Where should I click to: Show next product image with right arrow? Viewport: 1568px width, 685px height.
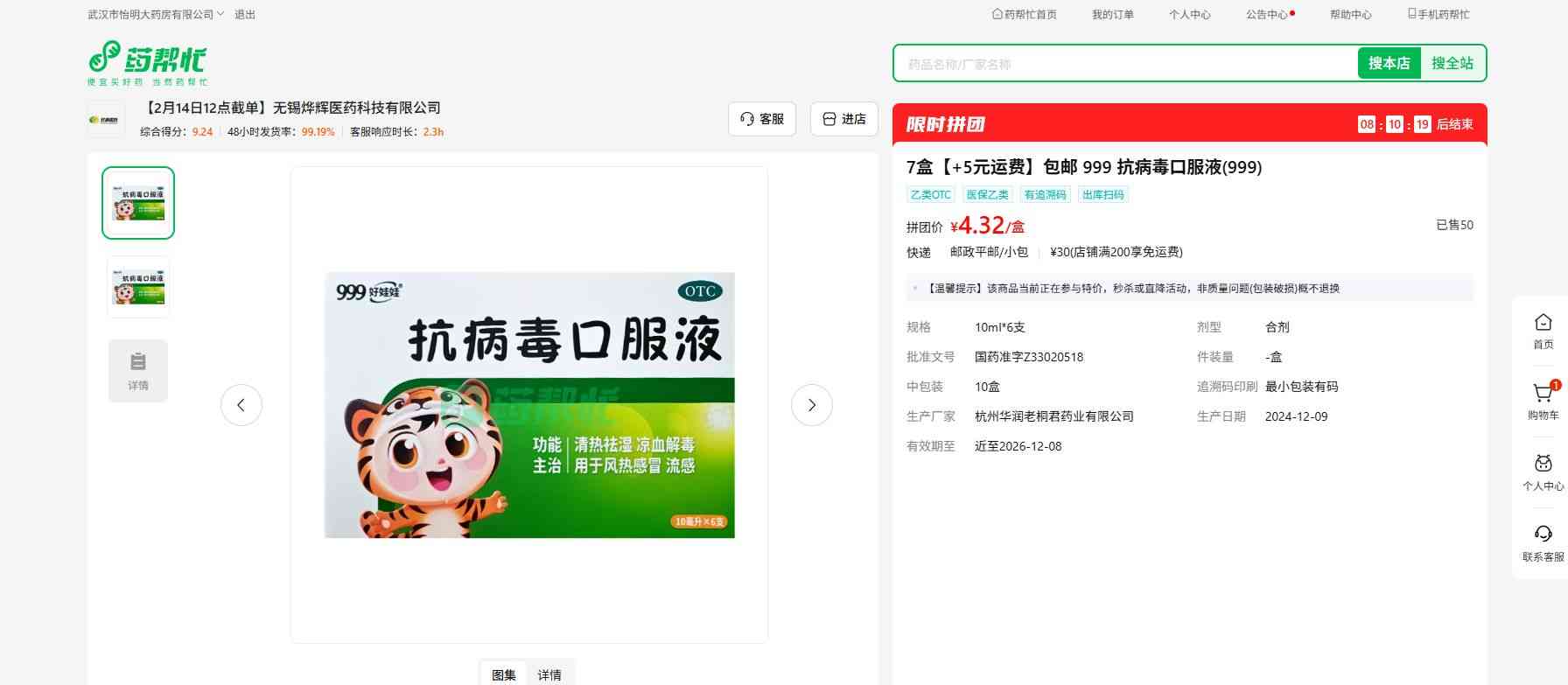tap(811, 405)
